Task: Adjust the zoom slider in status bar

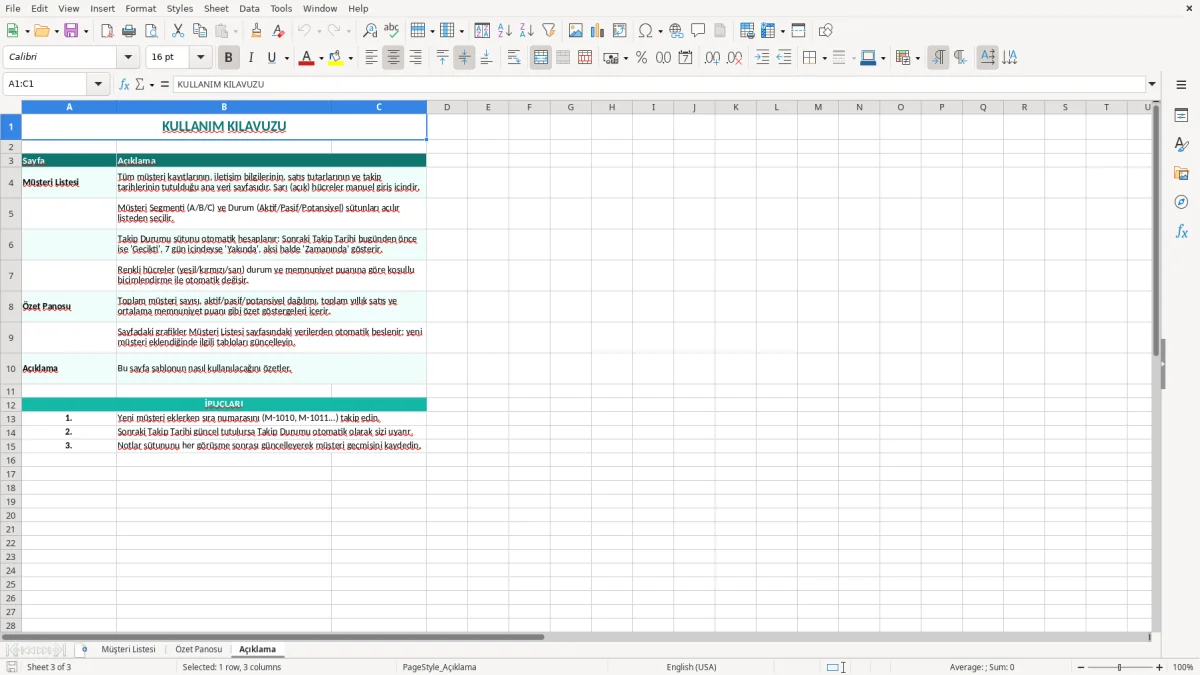Action: (x=1119, y=667)
